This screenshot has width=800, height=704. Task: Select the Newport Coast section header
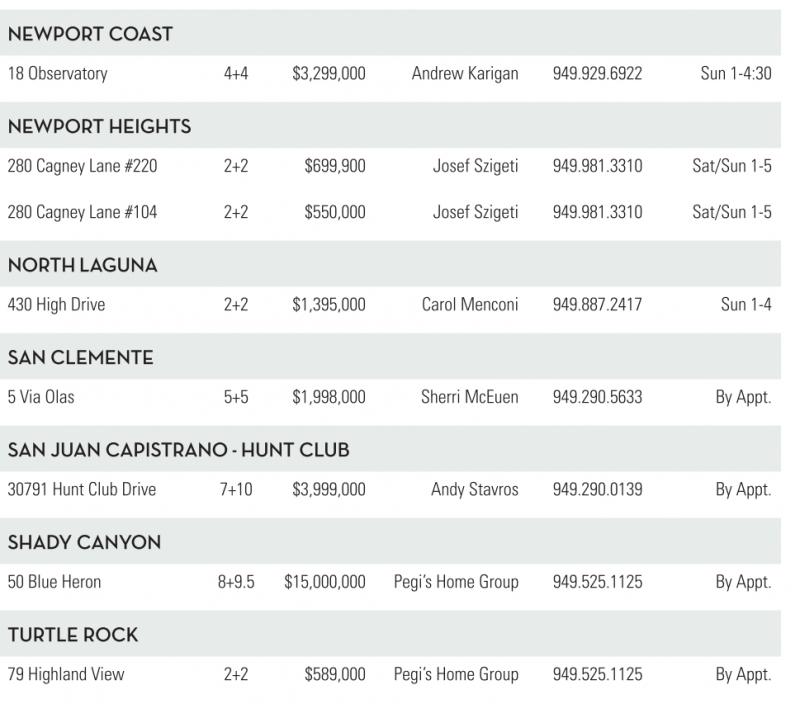pos(90,34)
